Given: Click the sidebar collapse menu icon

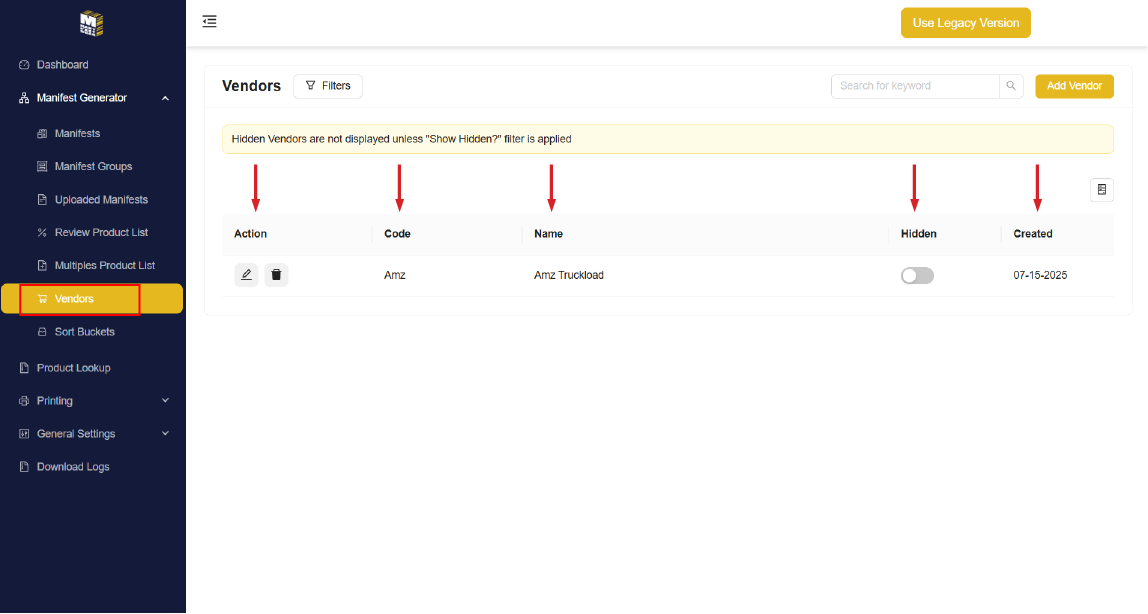Looking at the screenshot, I should coord(209,21).
